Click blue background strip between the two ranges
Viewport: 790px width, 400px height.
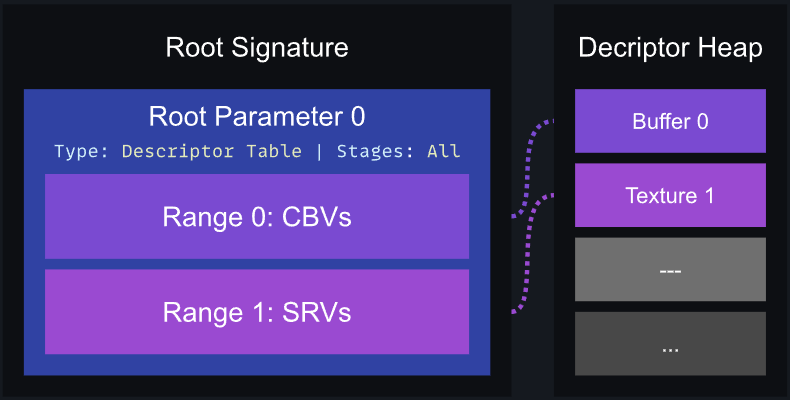(257, 264)
